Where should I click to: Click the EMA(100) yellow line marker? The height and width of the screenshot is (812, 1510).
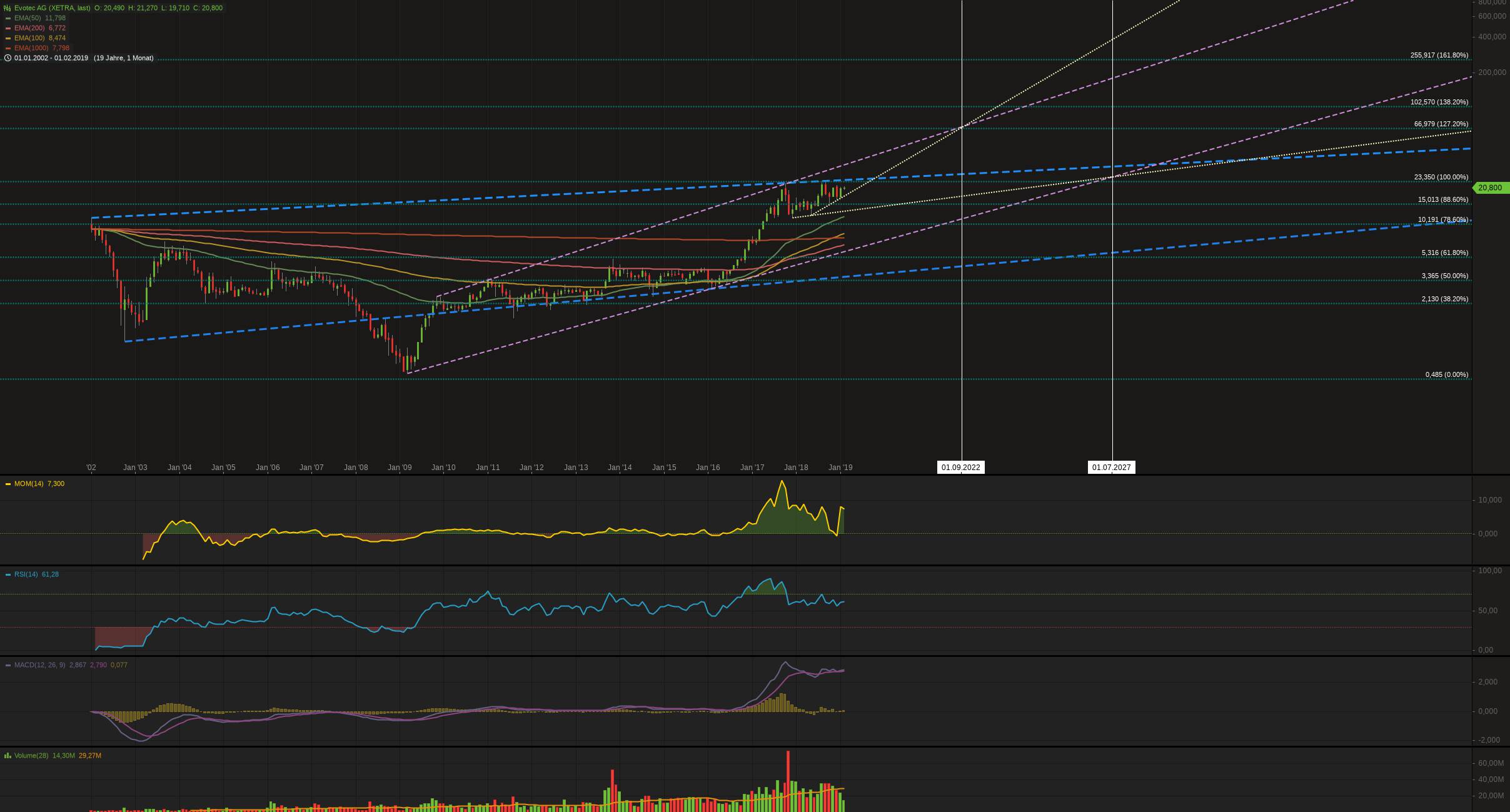8,38
